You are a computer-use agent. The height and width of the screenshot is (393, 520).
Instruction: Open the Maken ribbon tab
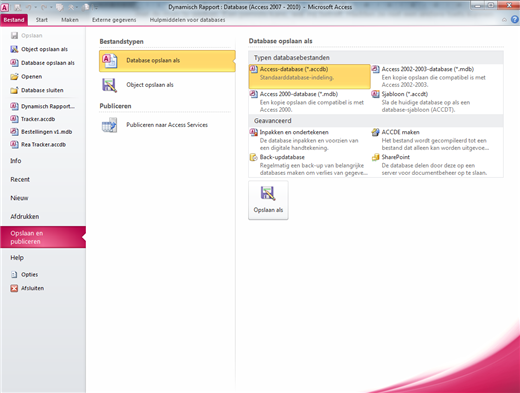[x=70, y=20]
